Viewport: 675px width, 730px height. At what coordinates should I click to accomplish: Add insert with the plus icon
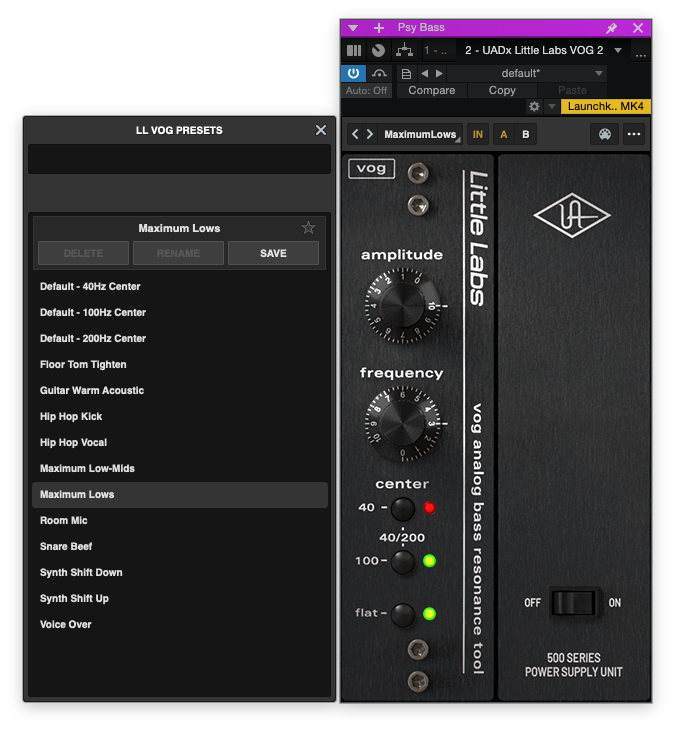378,28
